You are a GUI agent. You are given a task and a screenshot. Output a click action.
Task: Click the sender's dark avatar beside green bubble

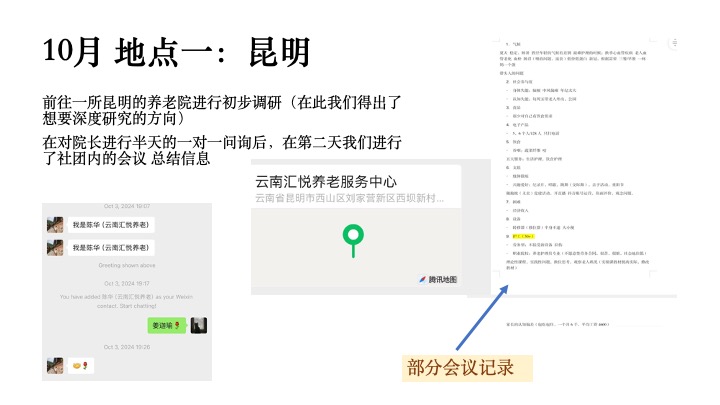pyautogui.click(x=199, y=325)
